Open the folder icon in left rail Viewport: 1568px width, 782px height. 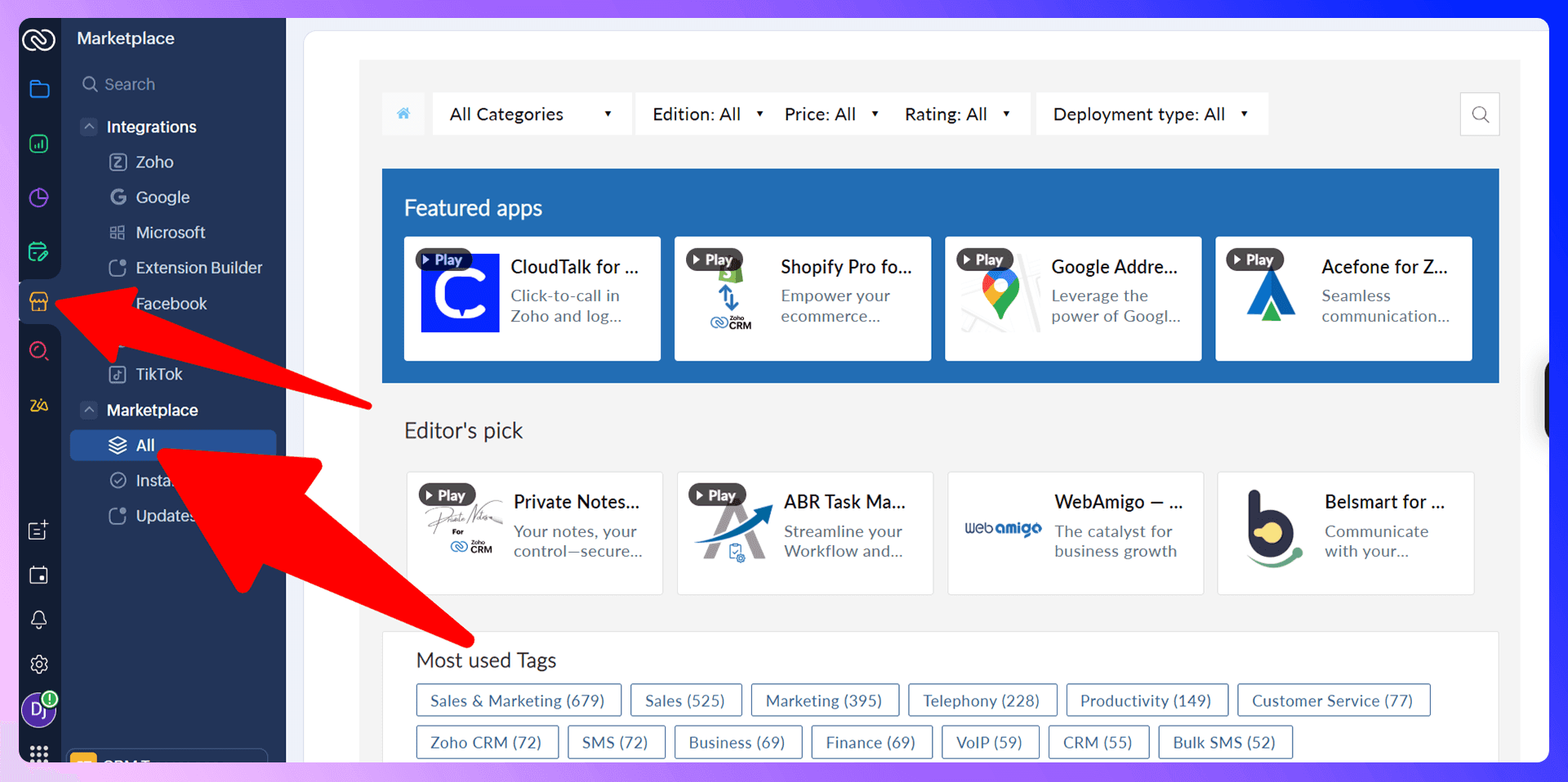tap(39, 89)
